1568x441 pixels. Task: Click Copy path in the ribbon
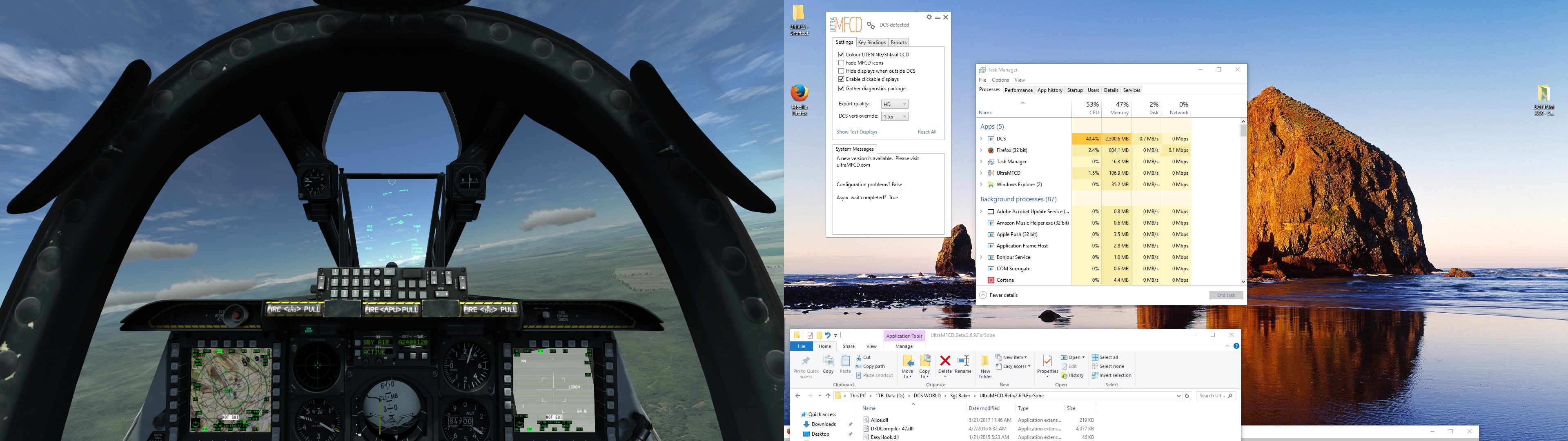869,367
